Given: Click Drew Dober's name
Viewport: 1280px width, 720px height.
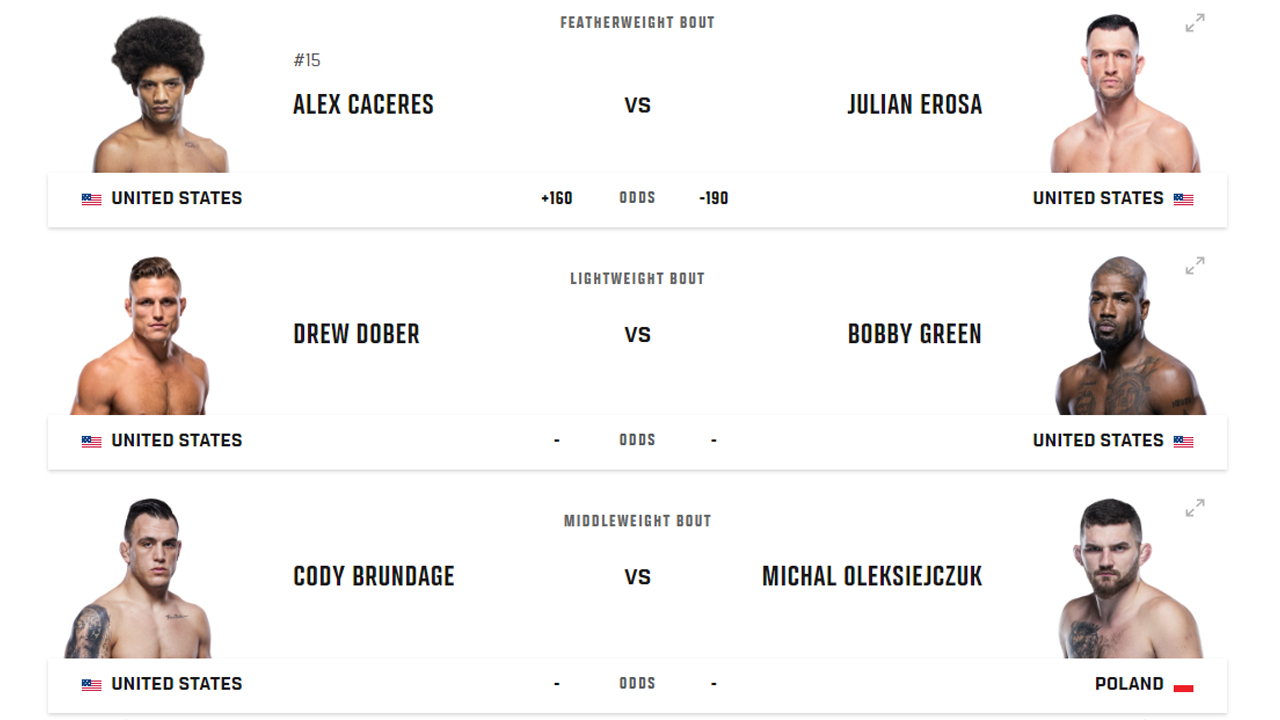Looking at the screenshot, I should (356, 334).
